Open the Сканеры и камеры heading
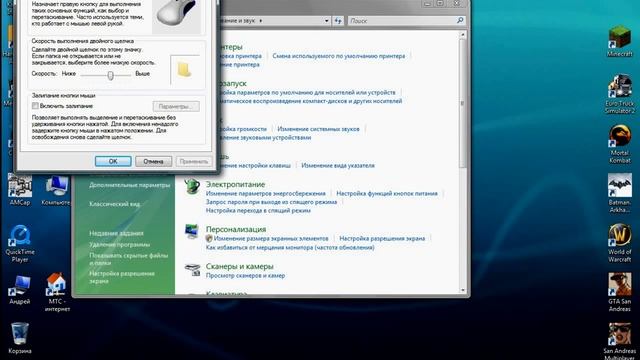Viewport: 640px width, 360px height. pos(240,266)
